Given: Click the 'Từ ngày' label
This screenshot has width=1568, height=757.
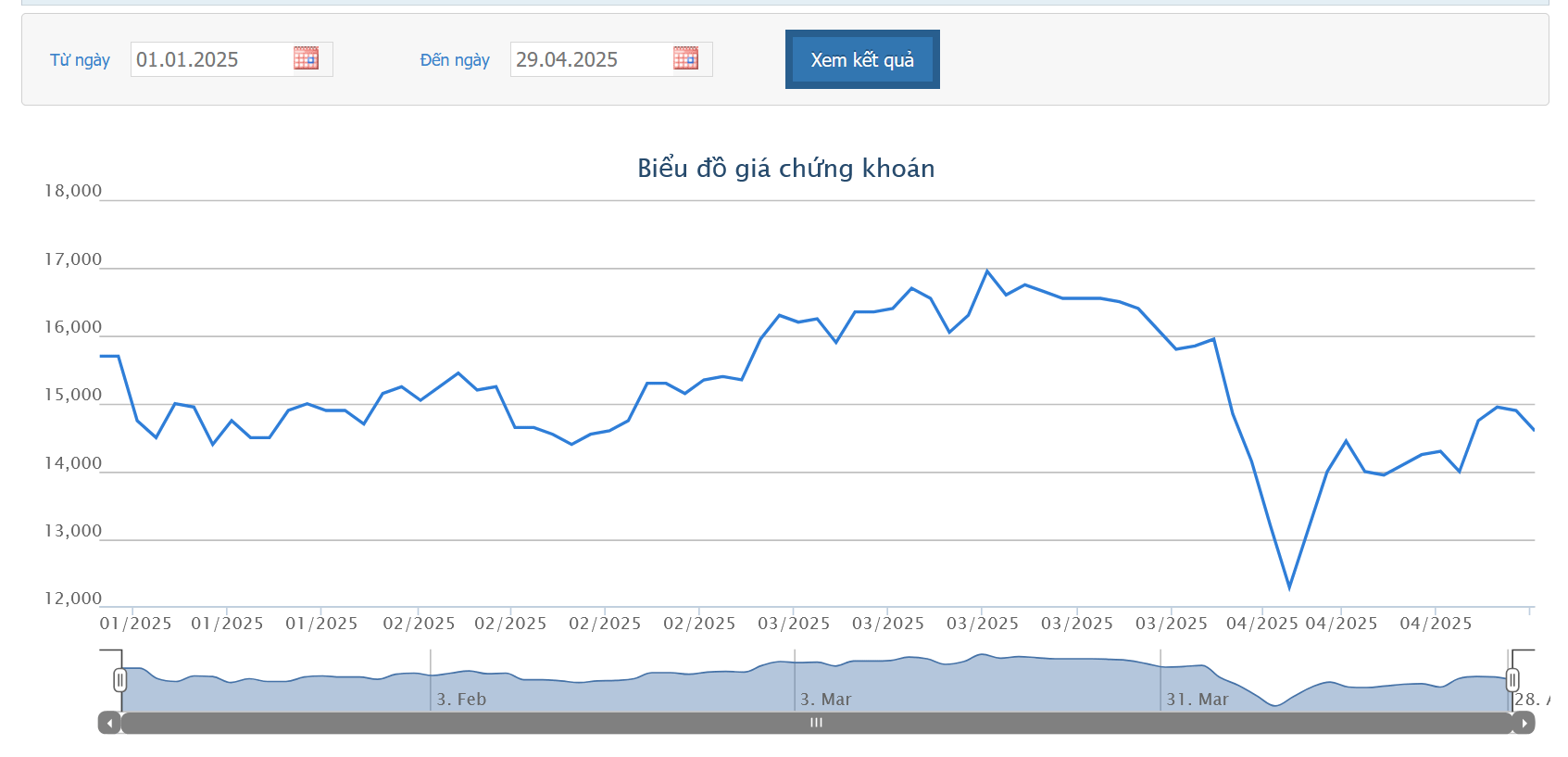Looking at the screenshot, I should point(80,60).
